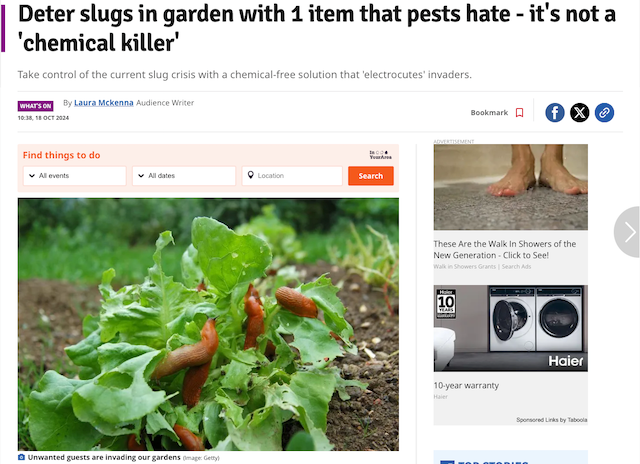Click the 10-year warranty ad headline

point(466,386)
